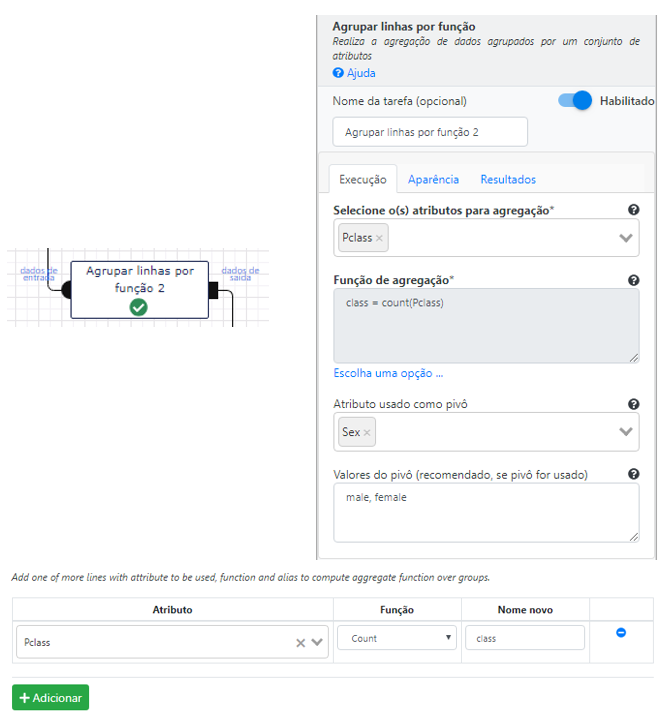Show help for aggregation attributes selection
The image size is (663, 718).
click(633, 210)
